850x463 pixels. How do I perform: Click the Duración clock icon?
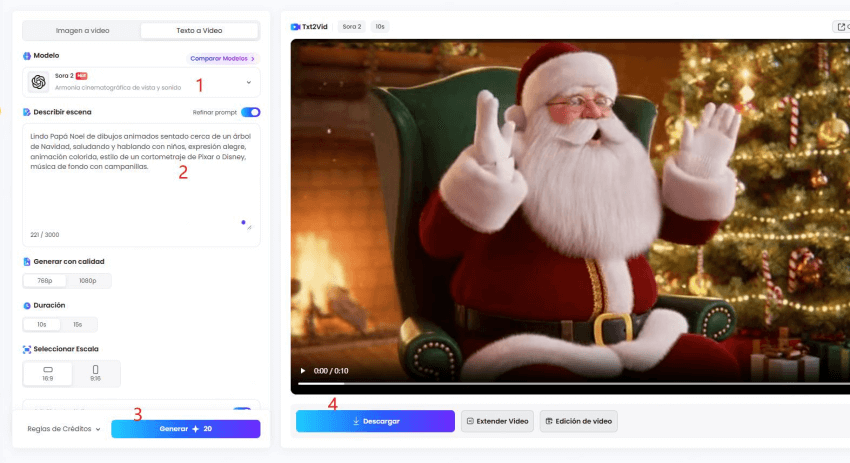[27, 306]
